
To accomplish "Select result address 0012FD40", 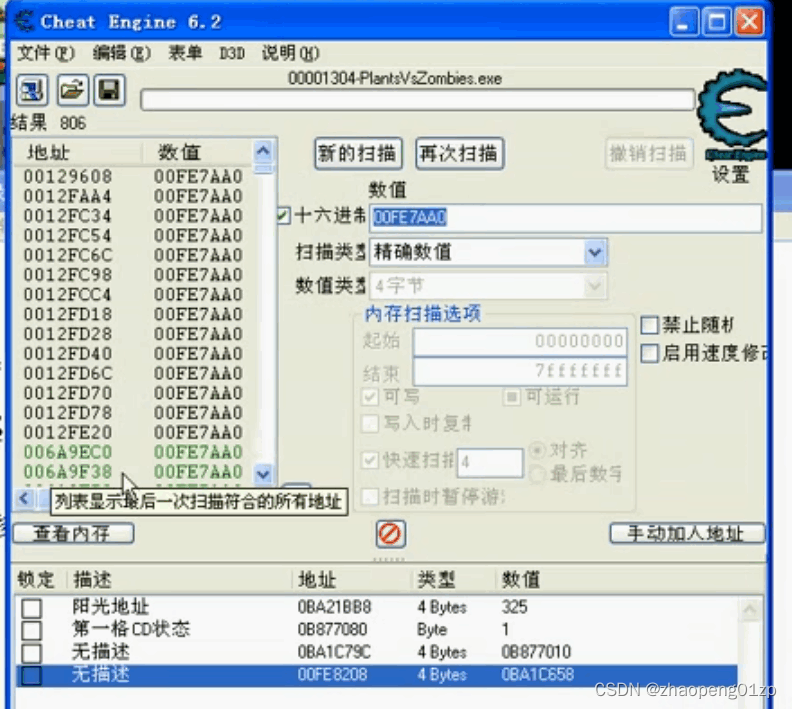I will click(68, 354).
